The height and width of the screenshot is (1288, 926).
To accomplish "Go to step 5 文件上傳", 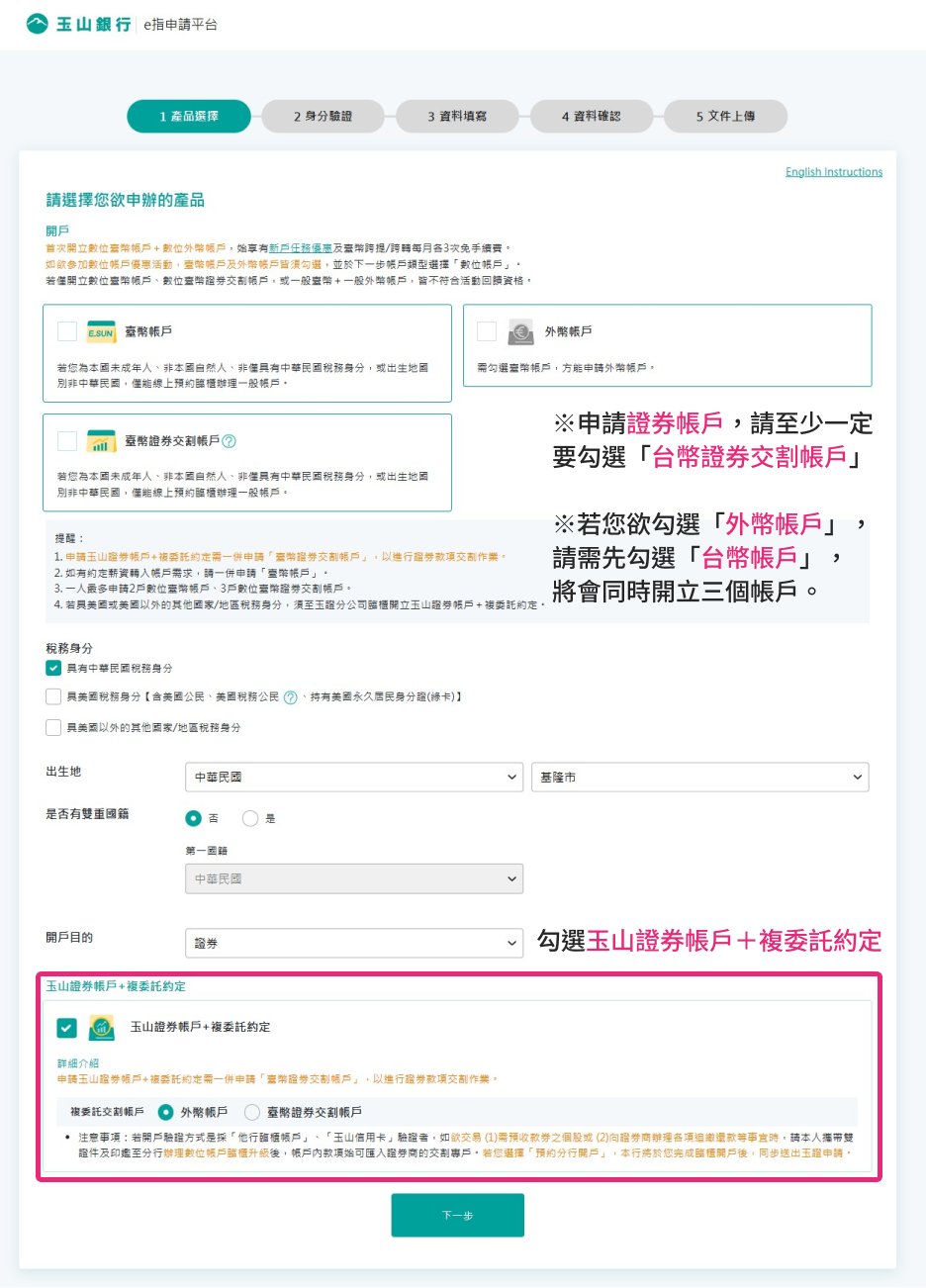I will coord(725,117).
